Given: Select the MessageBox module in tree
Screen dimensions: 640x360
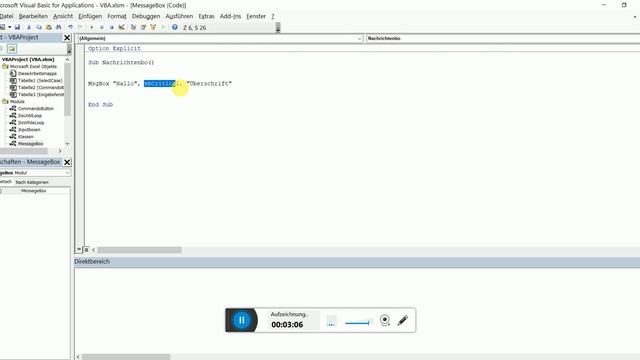Looking at the screenshot, I should click(30, 144).
